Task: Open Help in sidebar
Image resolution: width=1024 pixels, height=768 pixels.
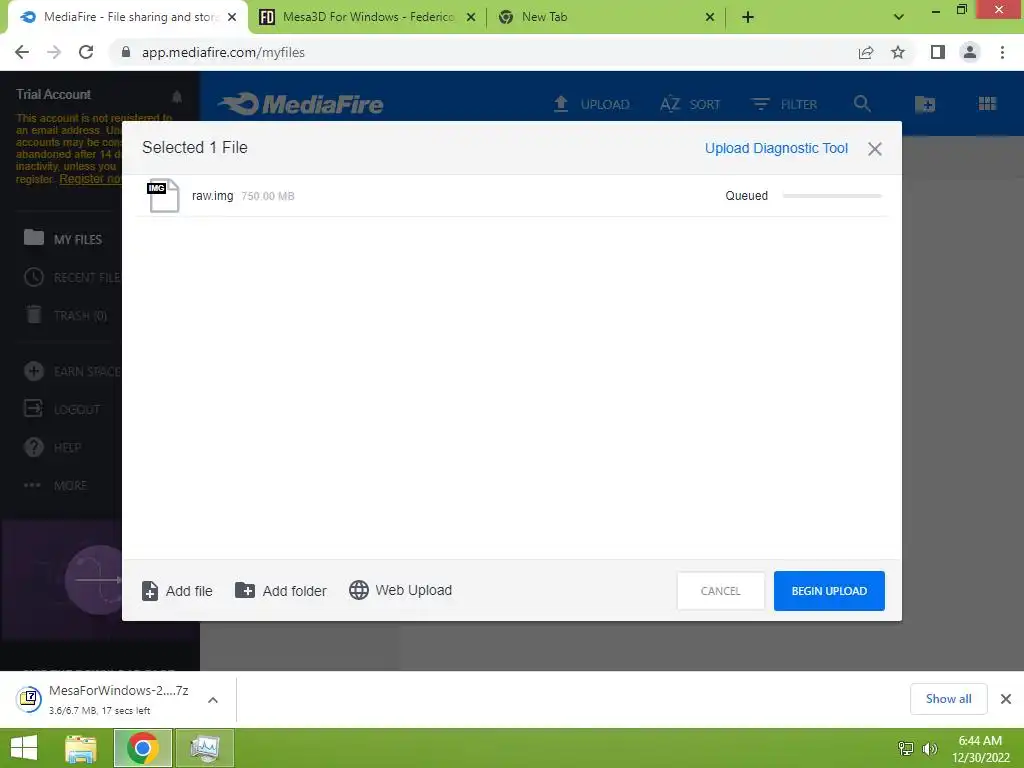Action: 52,447
